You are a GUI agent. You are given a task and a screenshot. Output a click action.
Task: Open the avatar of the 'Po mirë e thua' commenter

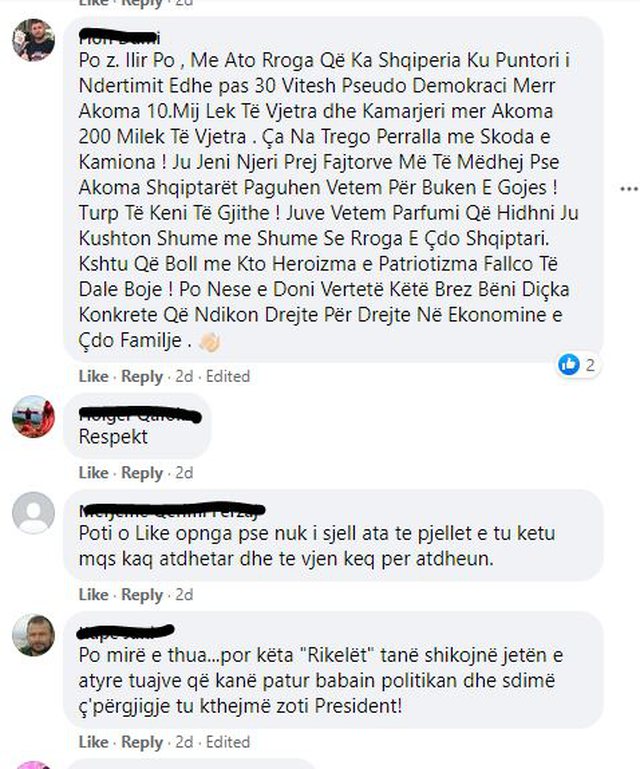tap(33, 635)
